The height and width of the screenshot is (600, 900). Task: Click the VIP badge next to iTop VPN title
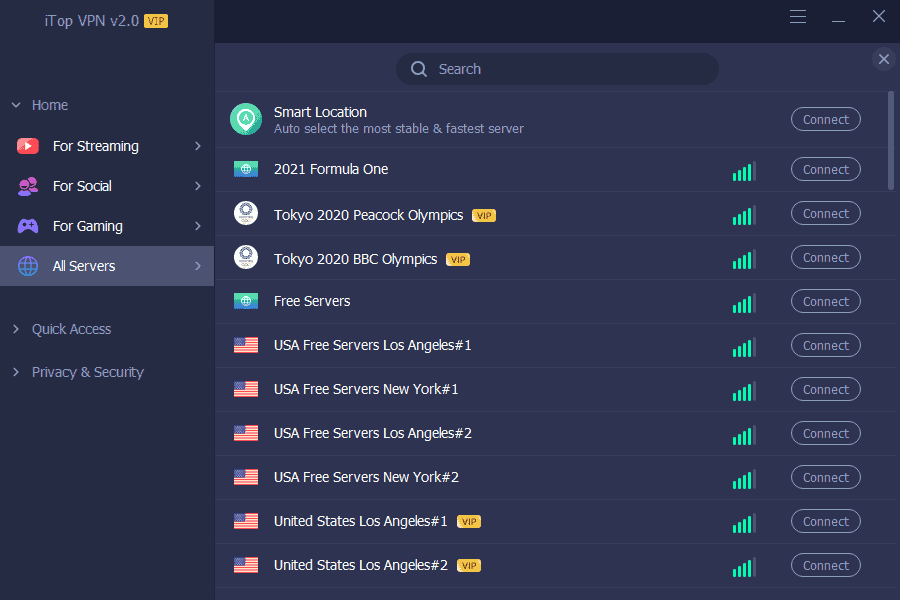point(155,19)
